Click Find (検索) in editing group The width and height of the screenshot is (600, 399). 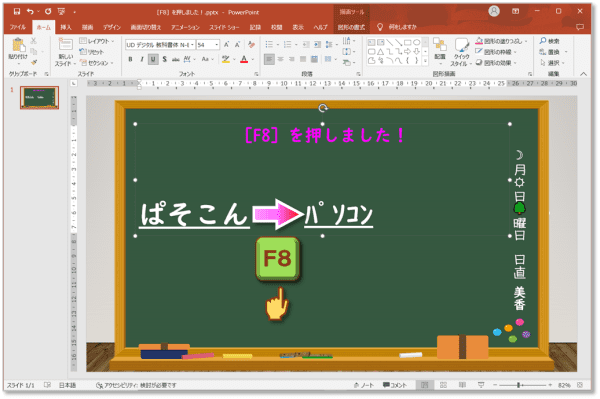549,41
